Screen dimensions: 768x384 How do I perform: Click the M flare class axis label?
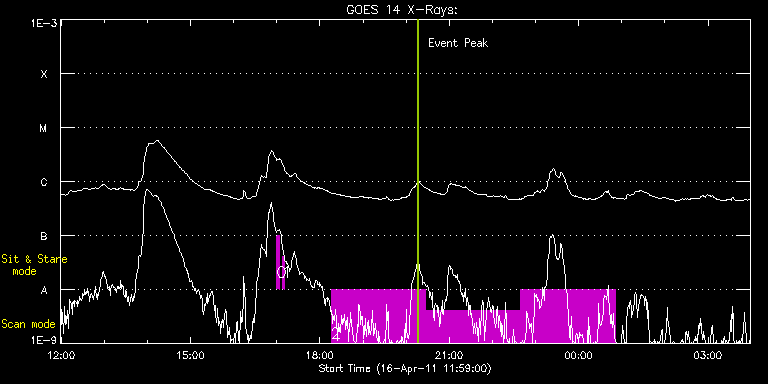tap(44, 128)
